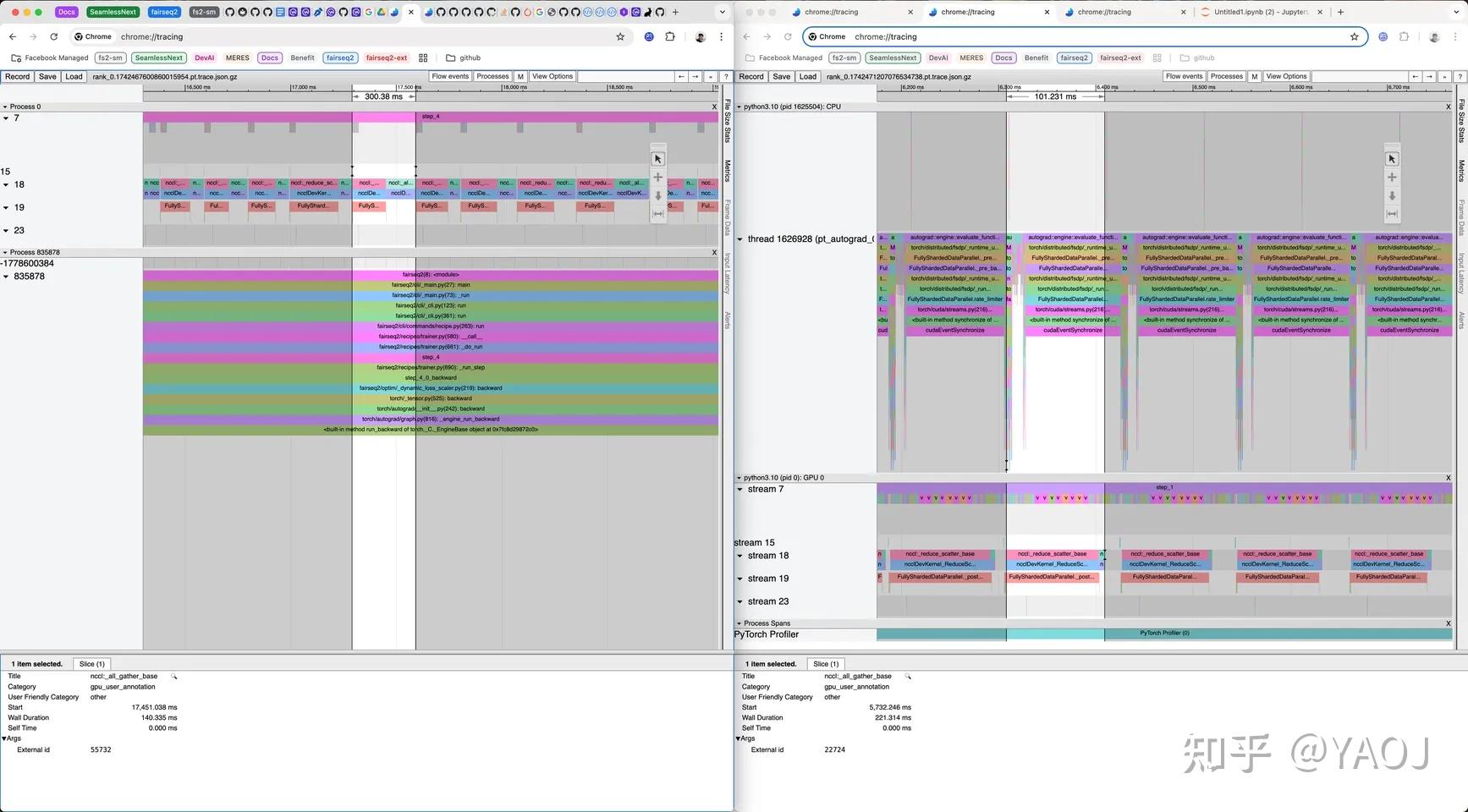Switch to the Untitled1.ipynb Jupyter tab

point(1261,12)
